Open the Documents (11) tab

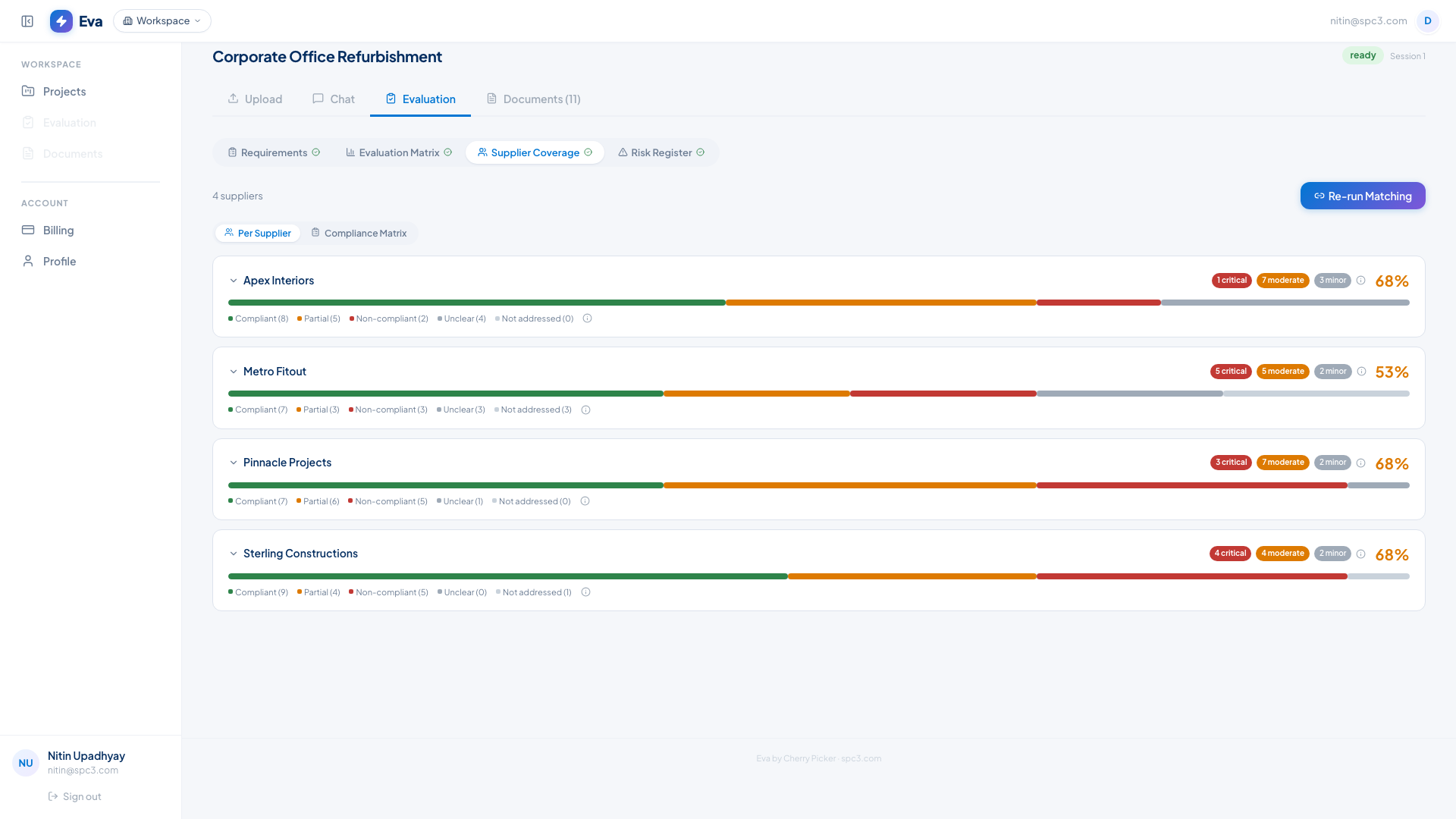pyautogui.click(x=534, y=99)
